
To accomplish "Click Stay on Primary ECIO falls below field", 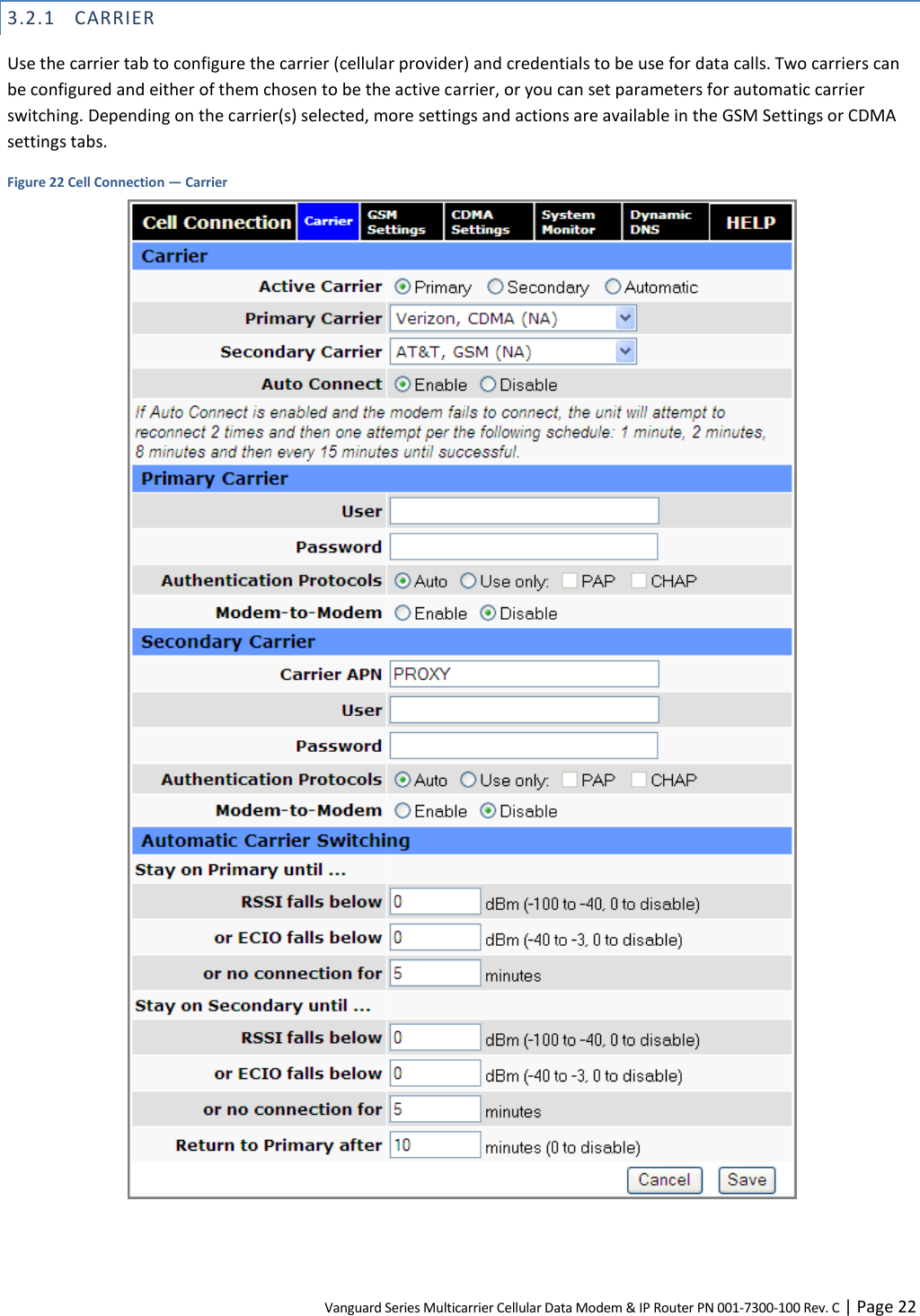I will pos(435,937).
